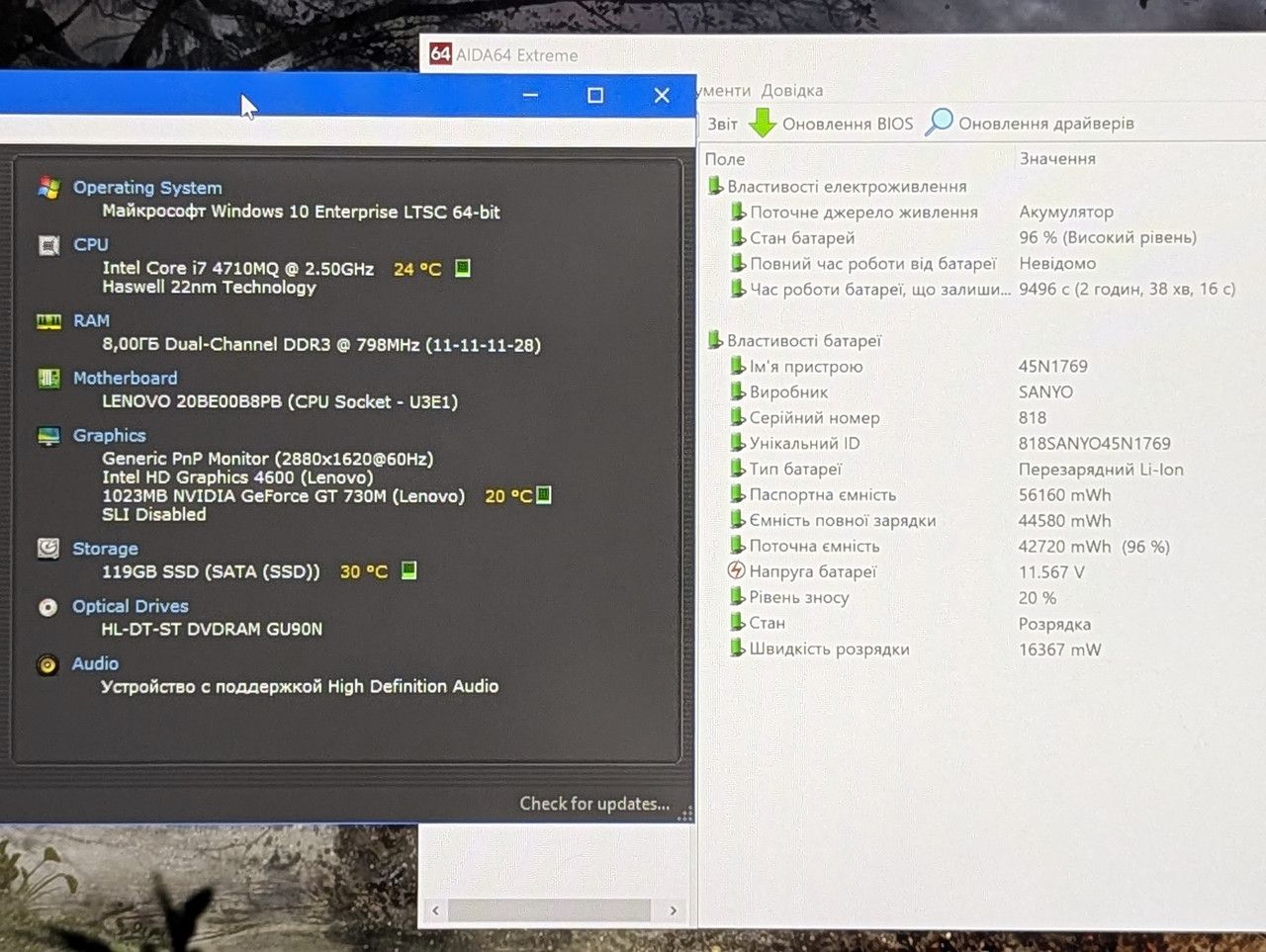Screen dimensions: 1266x952
Task: Click the icon beside Поточне джерело живлення
Action: pyautogui.click(x=738, y=212)
